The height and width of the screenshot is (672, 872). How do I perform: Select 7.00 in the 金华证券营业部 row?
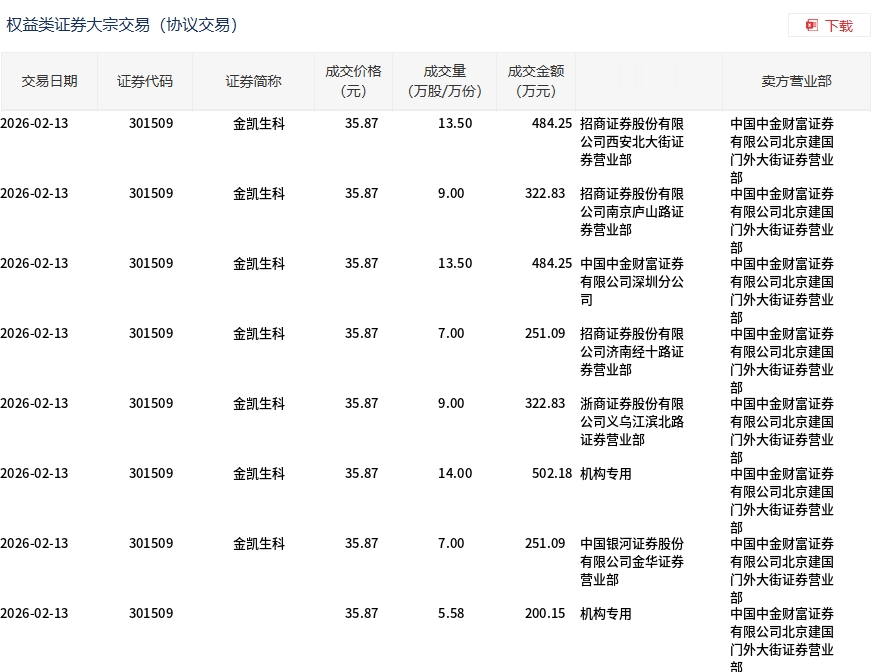[x=451, y=543]
